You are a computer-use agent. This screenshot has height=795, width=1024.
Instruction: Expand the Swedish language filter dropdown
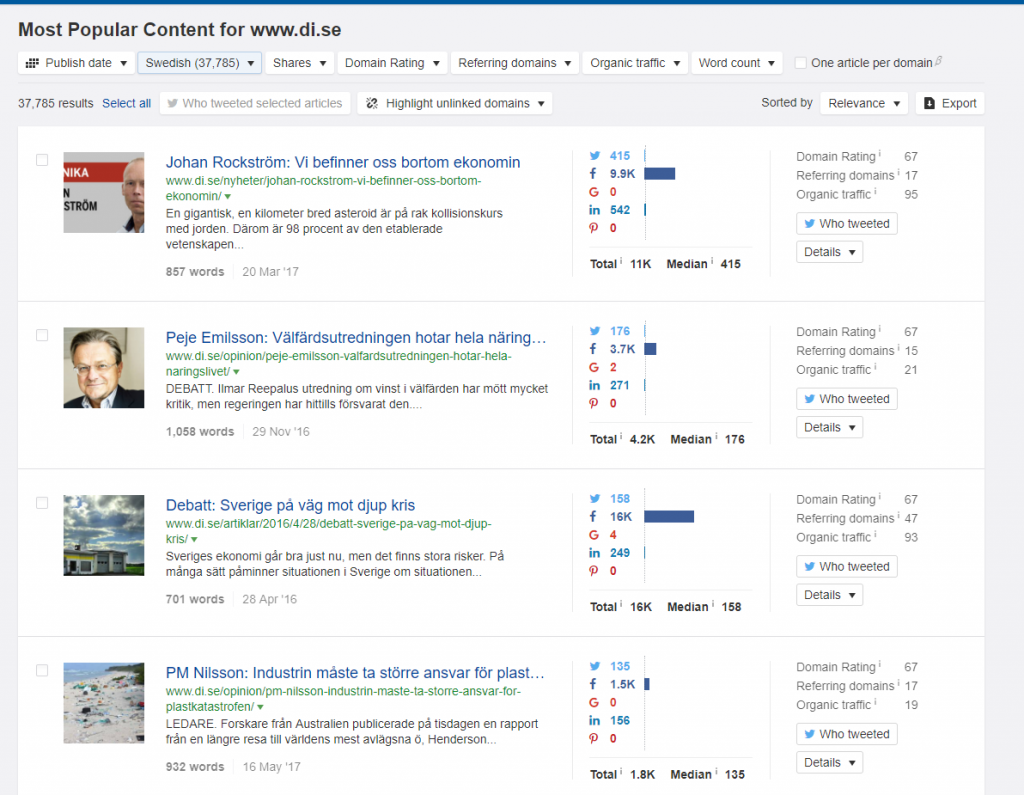click(199, 63)
